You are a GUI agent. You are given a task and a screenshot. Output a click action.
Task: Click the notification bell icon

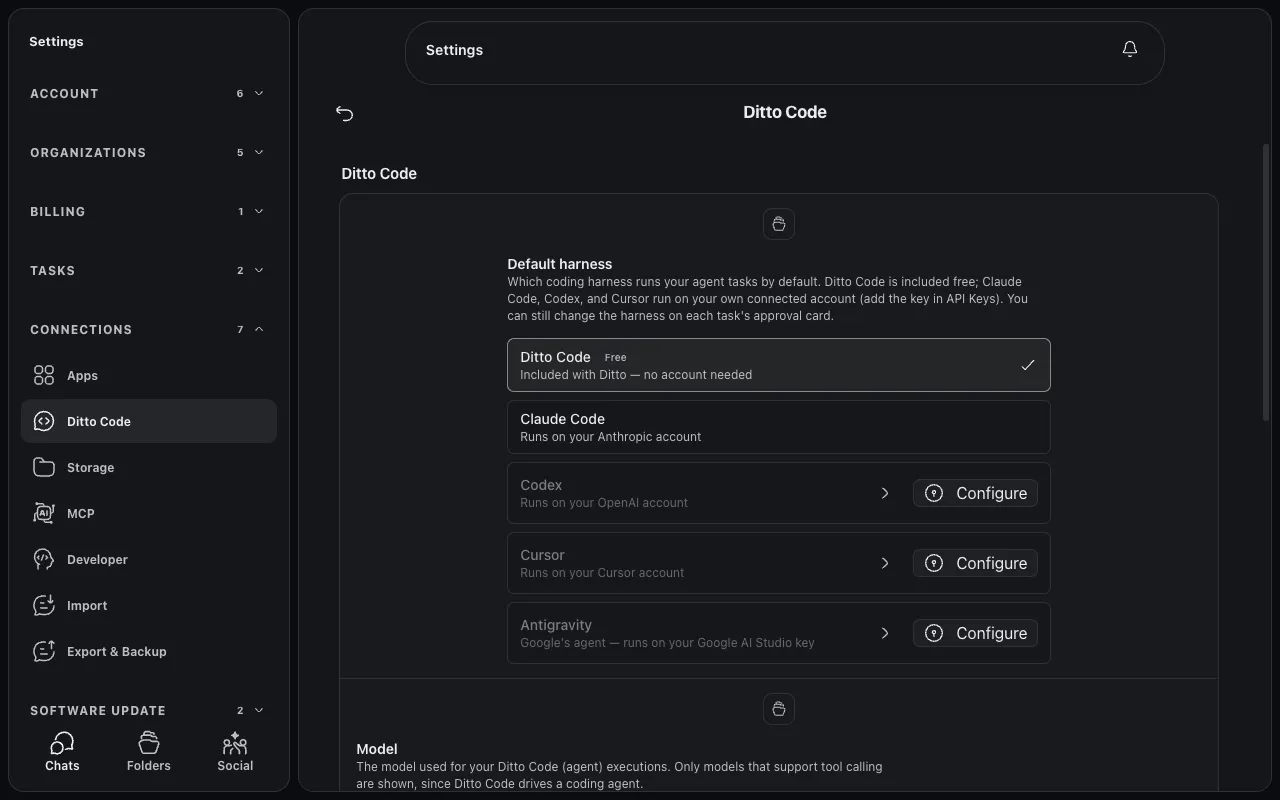click(1130, 49)
